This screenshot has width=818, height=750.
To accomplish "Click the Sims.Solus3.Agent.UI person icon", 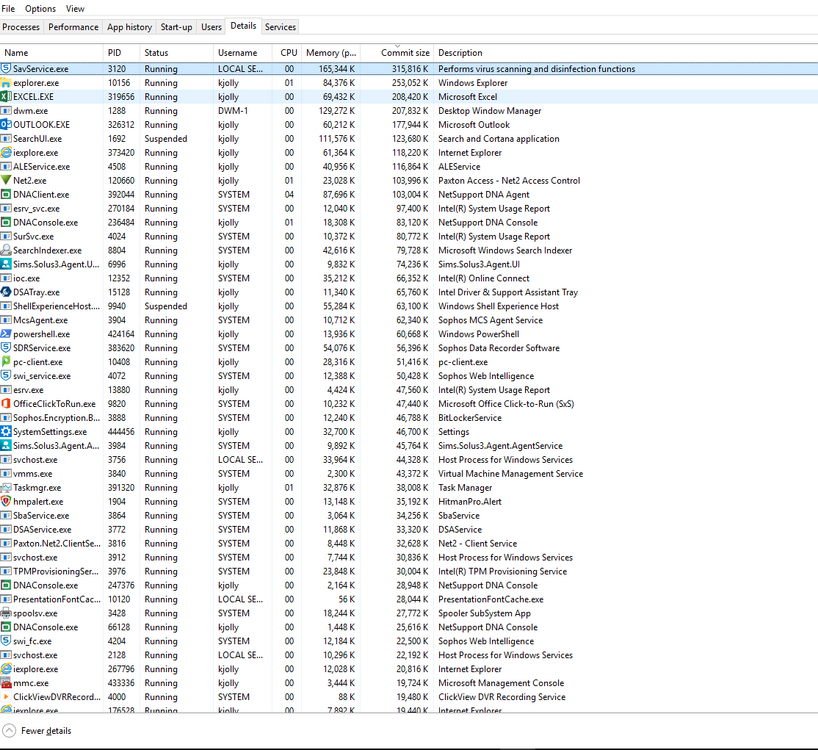I will [x=6, y=264].
